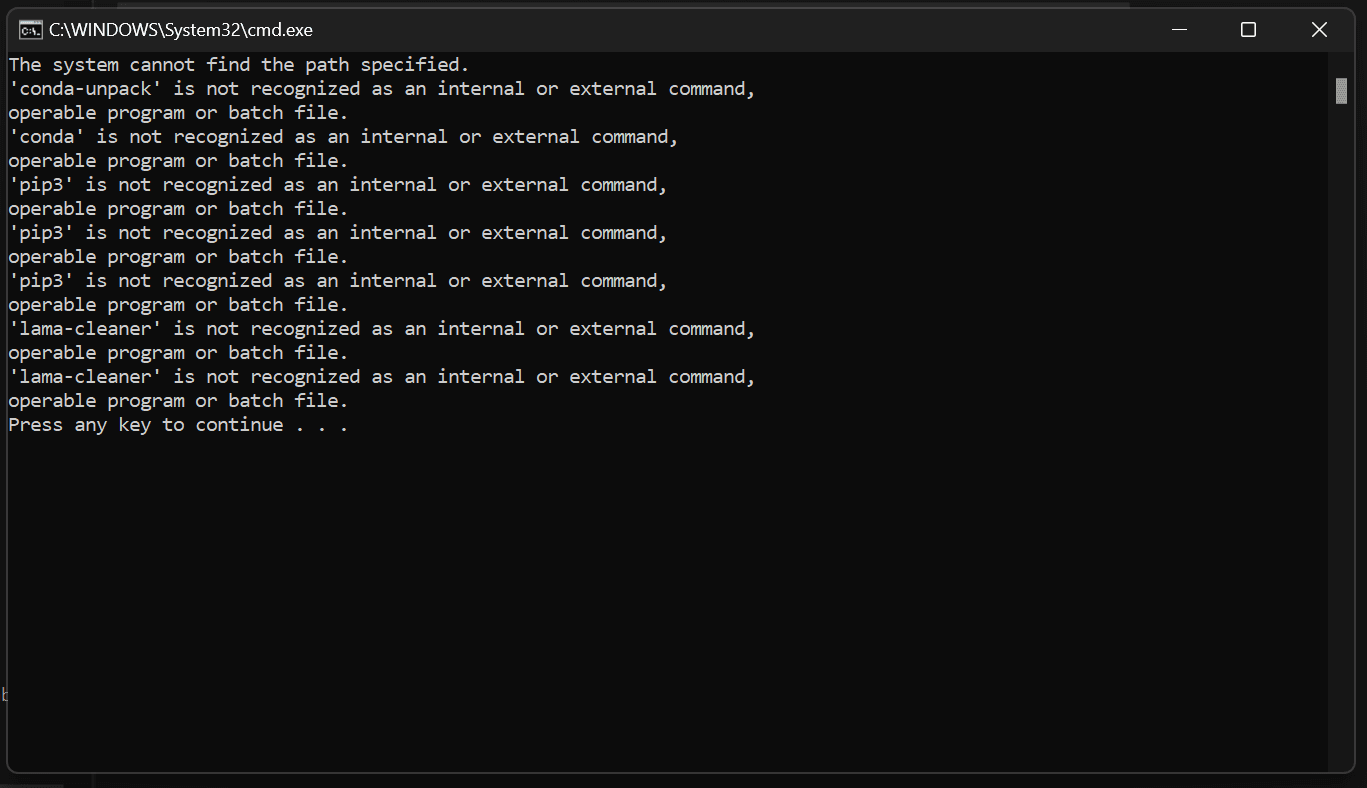The width and height of the screenshot is (1367, 788).
Task: Click 'The system cannot find the path specified.' line
Action: [239, 65]
